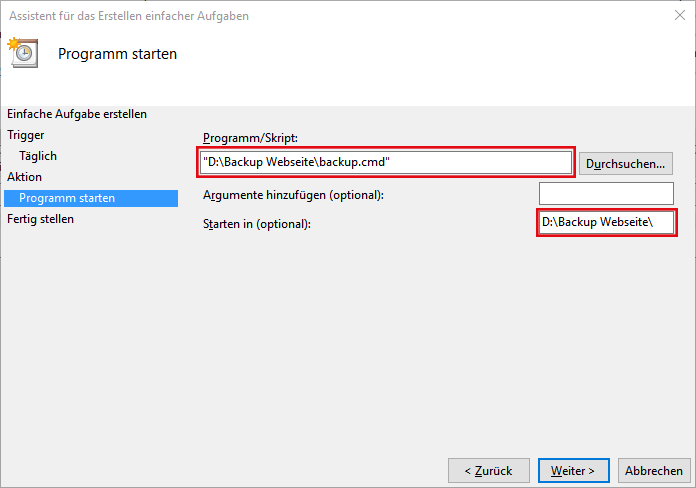Click the 'Argumente hinzufügen (optional):' label
Image resolution: width=696 pixels, height=488 pixels.
293,194
